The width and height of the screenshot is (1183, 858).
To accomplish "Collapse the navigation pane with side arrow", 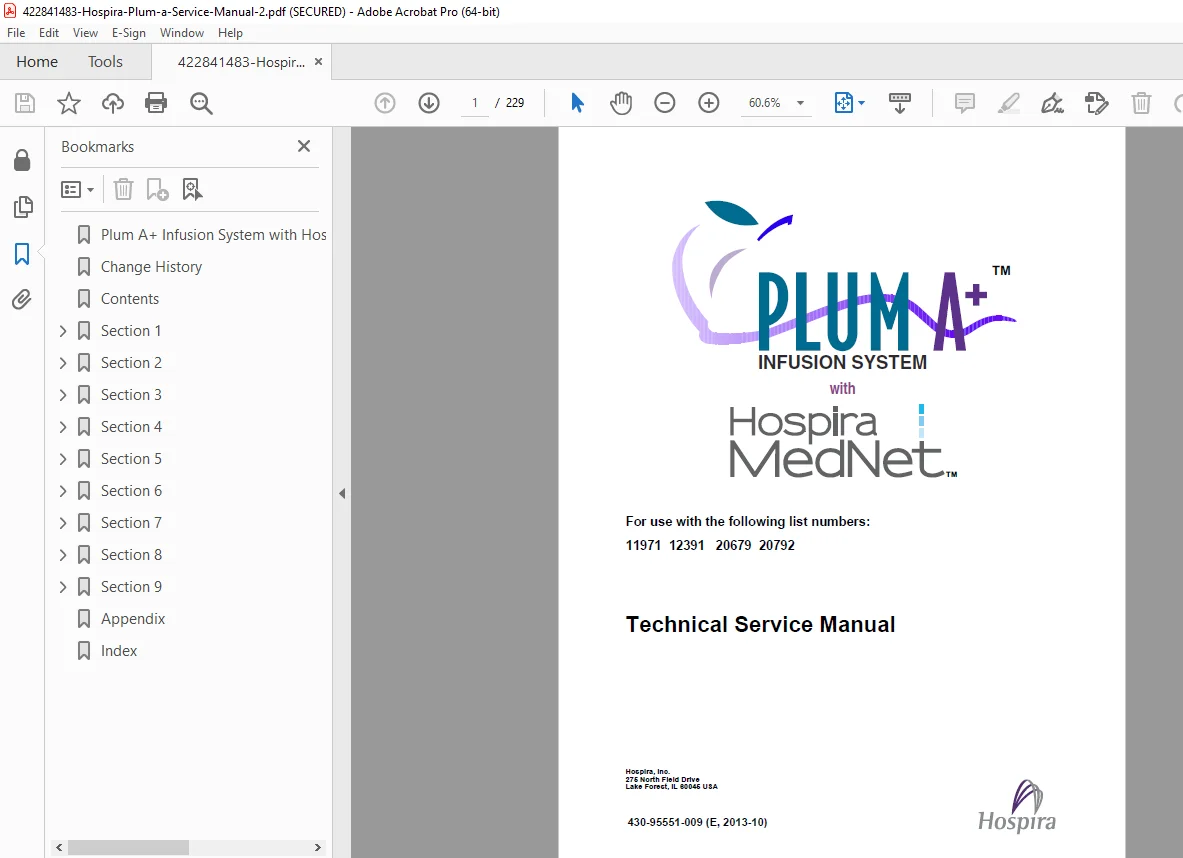I will click(x=342, y=494).
